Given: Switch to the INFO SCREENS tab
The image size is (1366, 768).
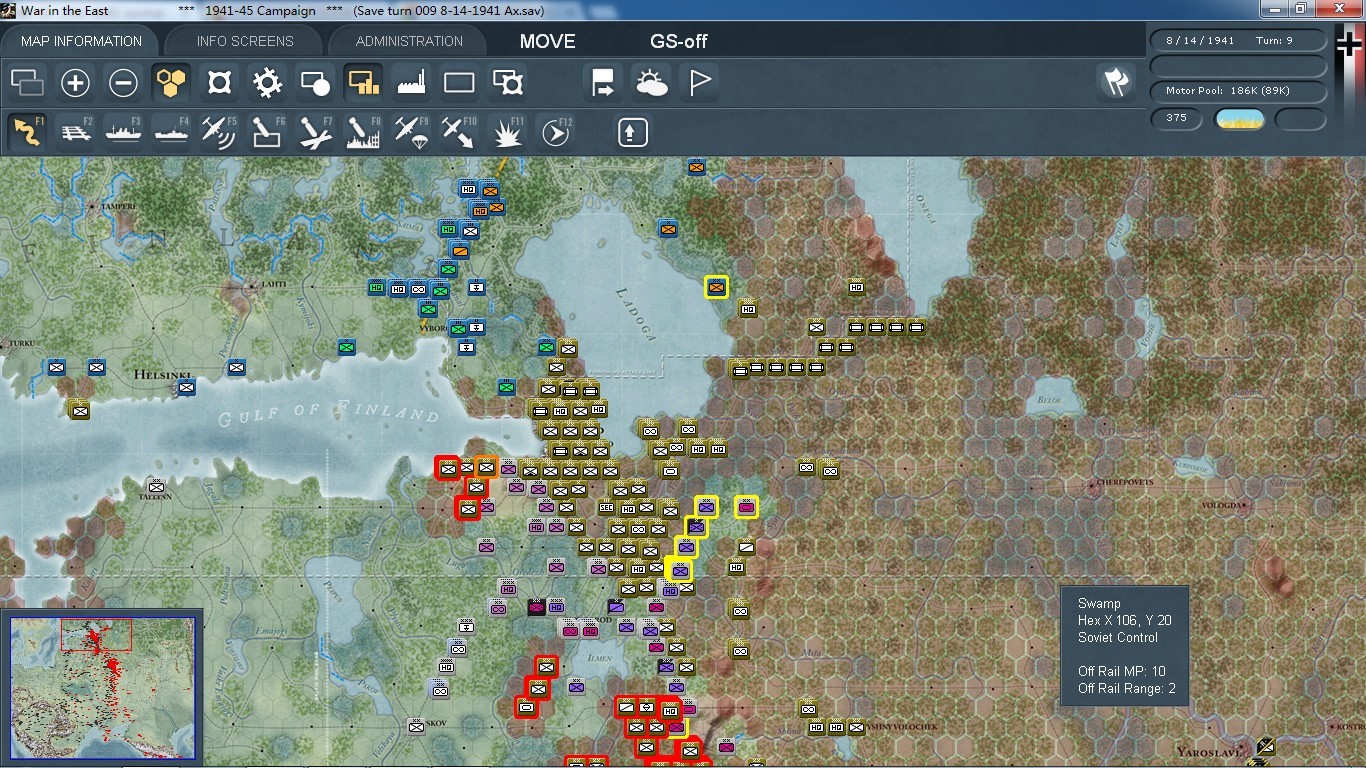Looking at the screenshot, I should pos(245,41).
